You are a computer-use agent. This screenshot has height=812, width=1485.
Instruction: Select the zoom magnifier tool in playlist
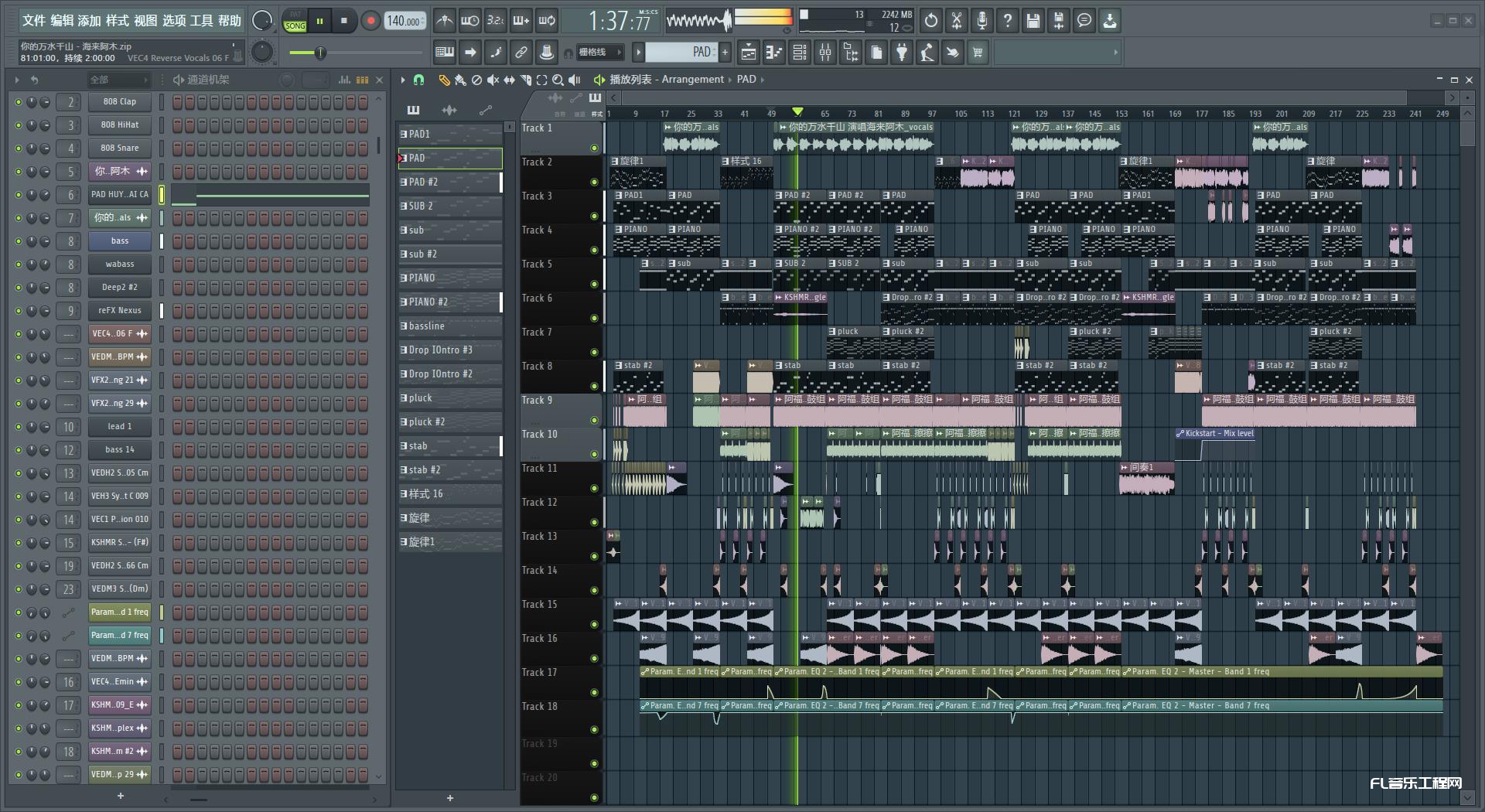[558, 80]
